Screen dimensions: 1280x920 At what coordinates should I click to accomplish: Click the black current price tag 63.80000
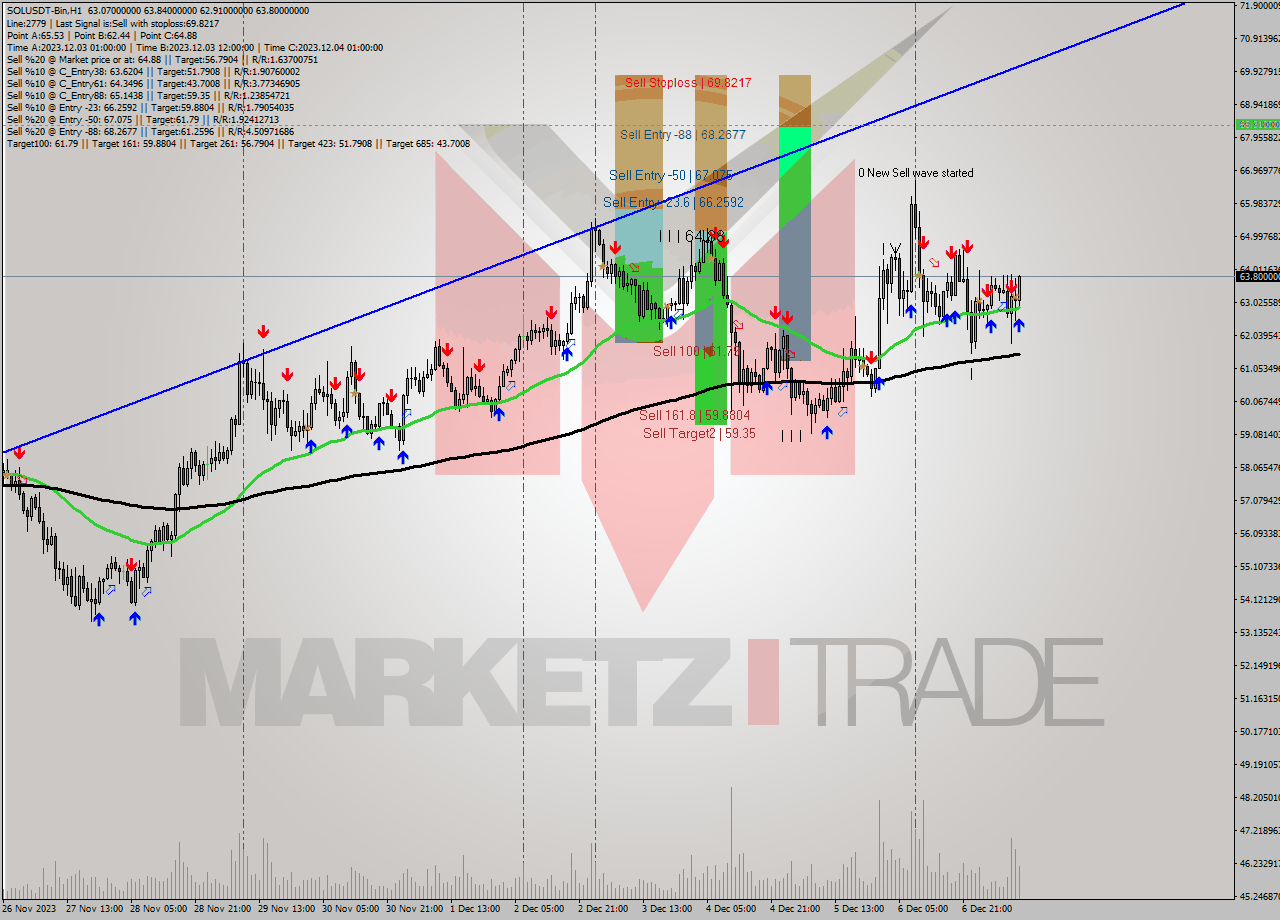point(1258,276)
